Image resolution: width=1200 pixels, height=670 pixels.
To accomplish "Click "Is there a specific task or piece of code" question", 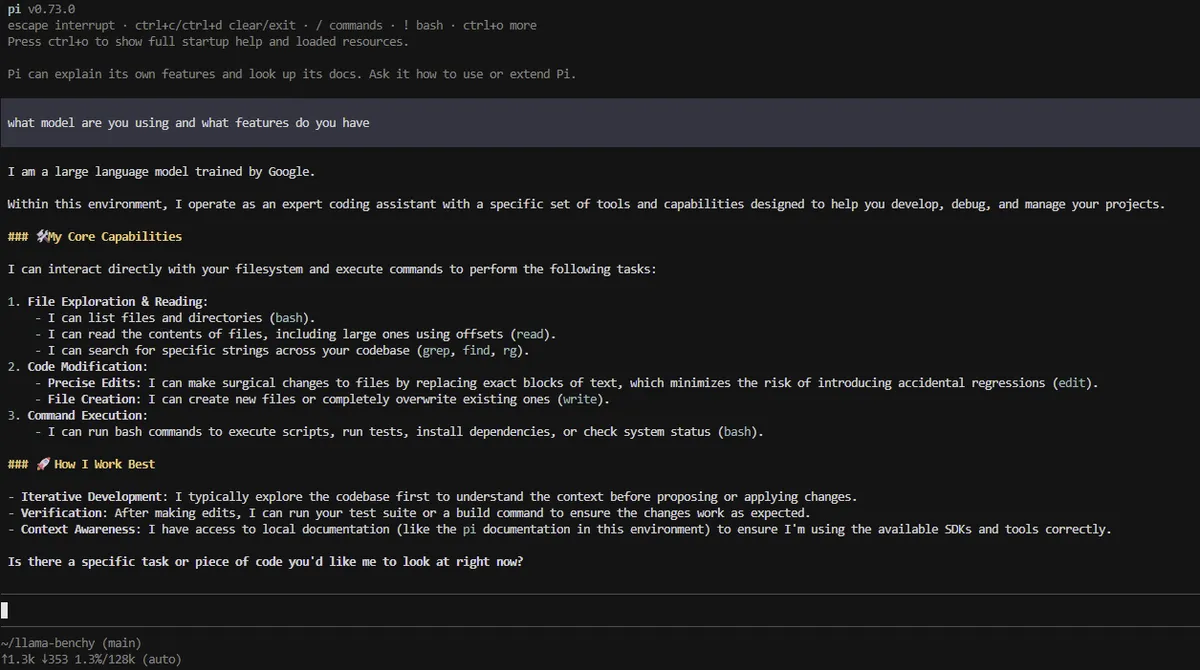I will (265, 562).
